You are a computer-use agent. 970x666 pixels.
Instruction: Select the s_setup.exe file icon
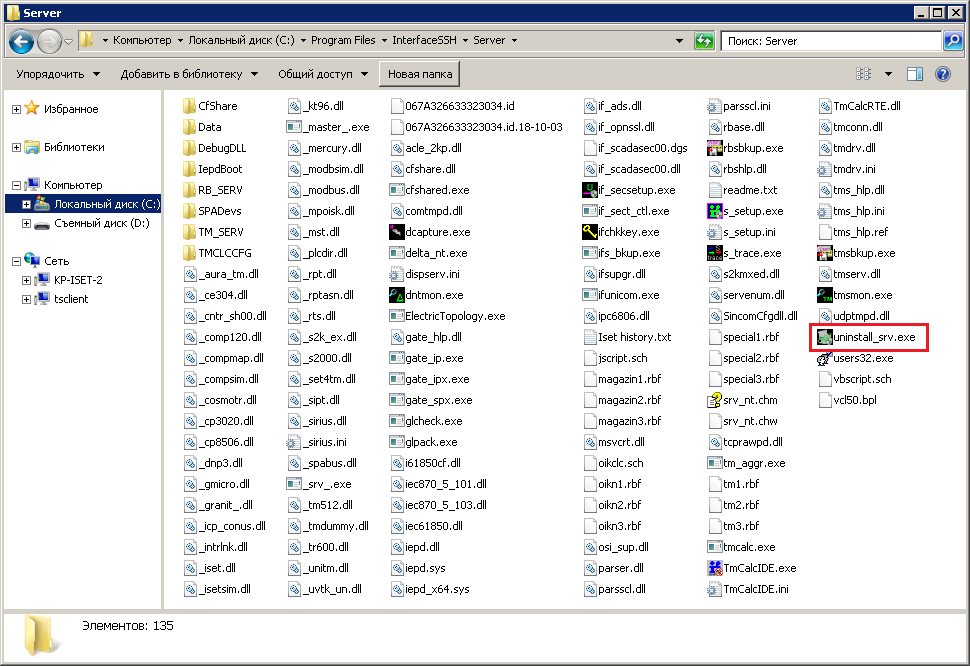(715, 211)
